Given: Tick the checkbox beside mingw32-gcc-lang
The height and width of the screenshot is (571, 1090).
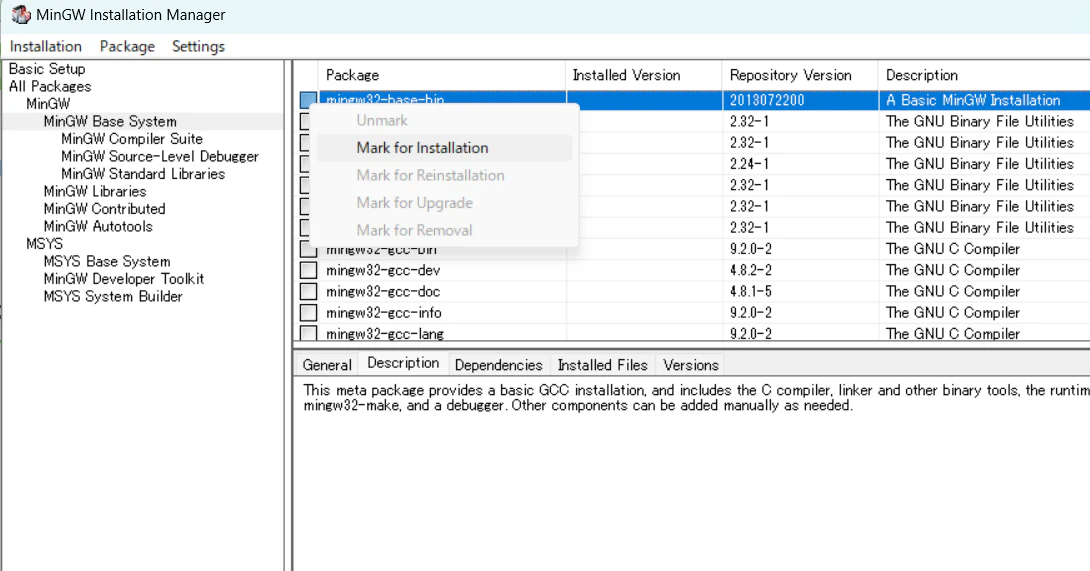Looking at the screenshot, I should 308,333.
